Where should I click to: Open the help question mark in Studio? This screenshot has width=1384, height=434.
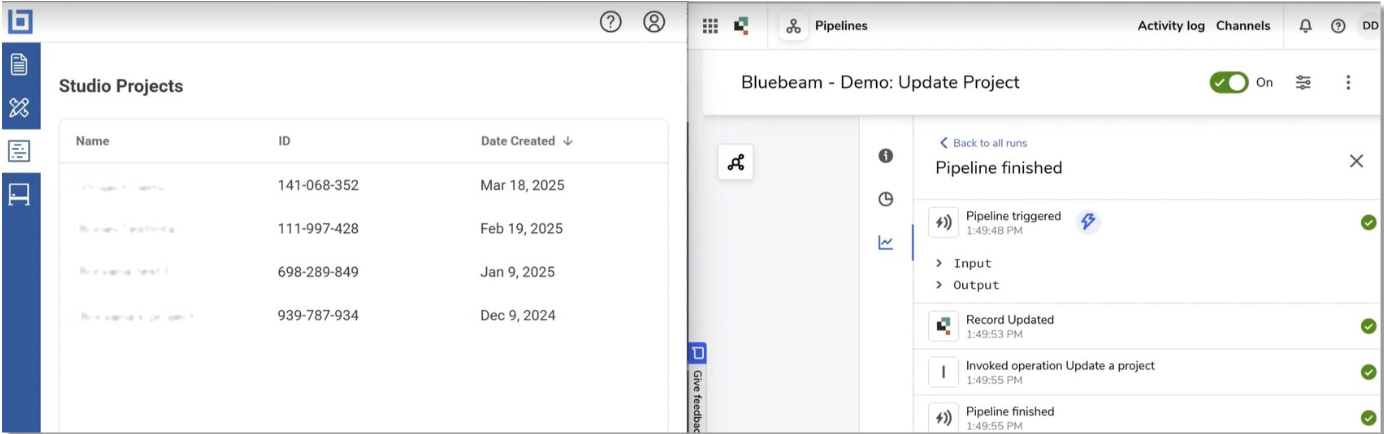point(610,21)
